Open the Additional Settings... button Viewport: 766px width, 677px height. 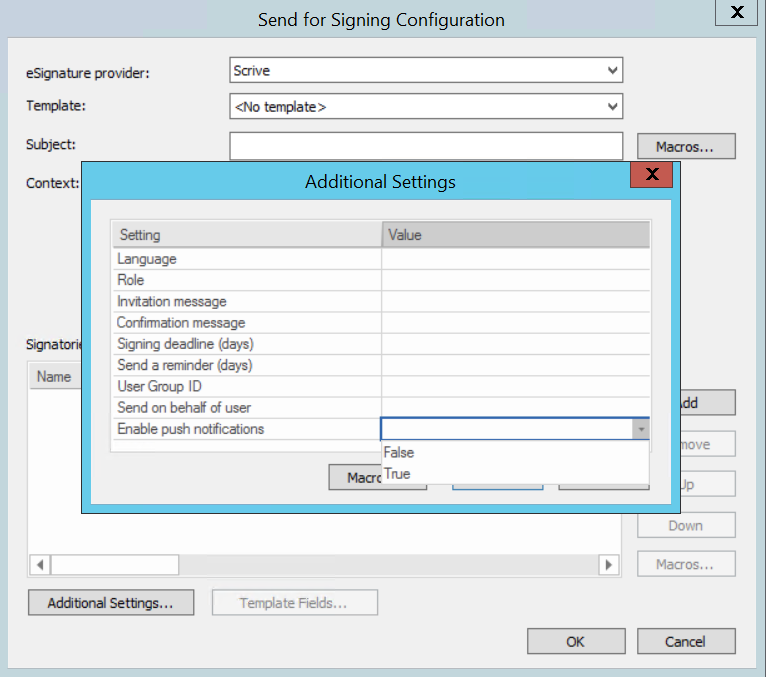point(111,603)
